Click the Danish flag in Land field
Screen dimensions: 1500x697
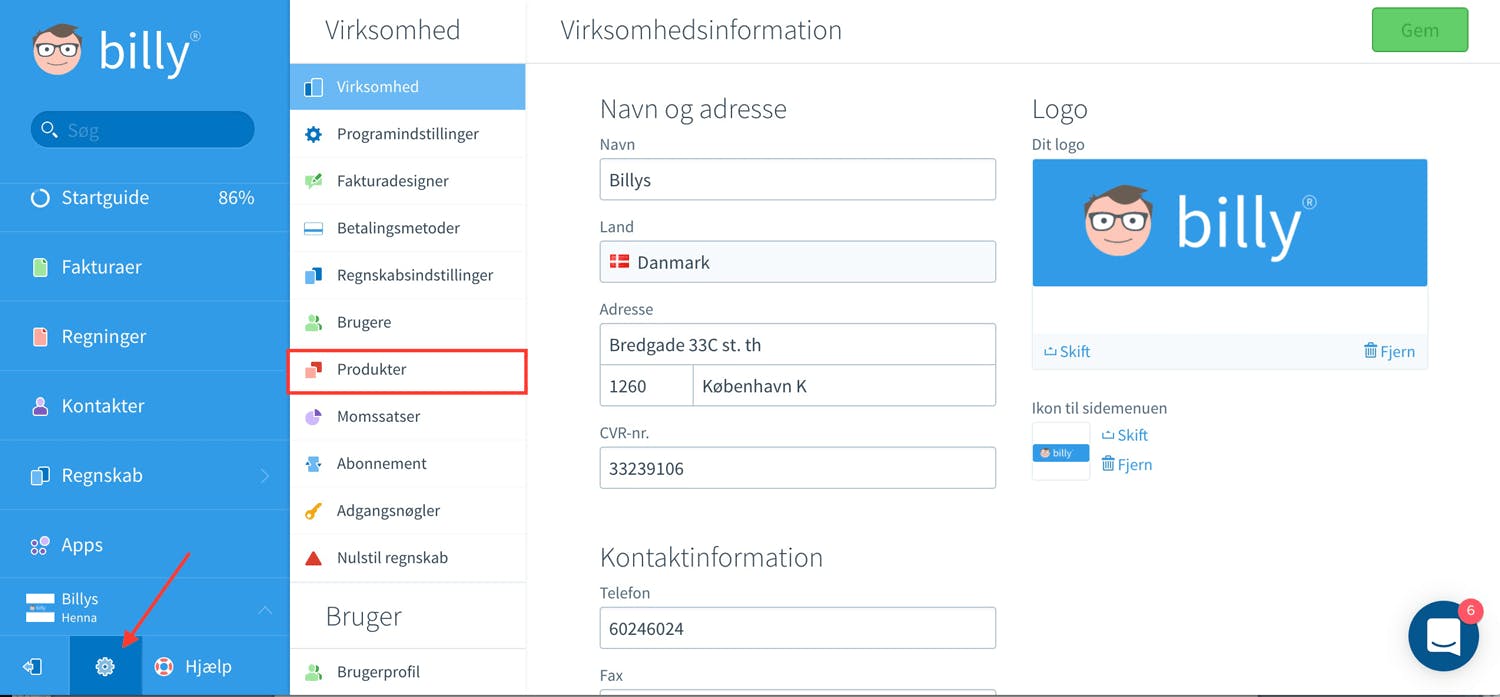click(619, 262)
